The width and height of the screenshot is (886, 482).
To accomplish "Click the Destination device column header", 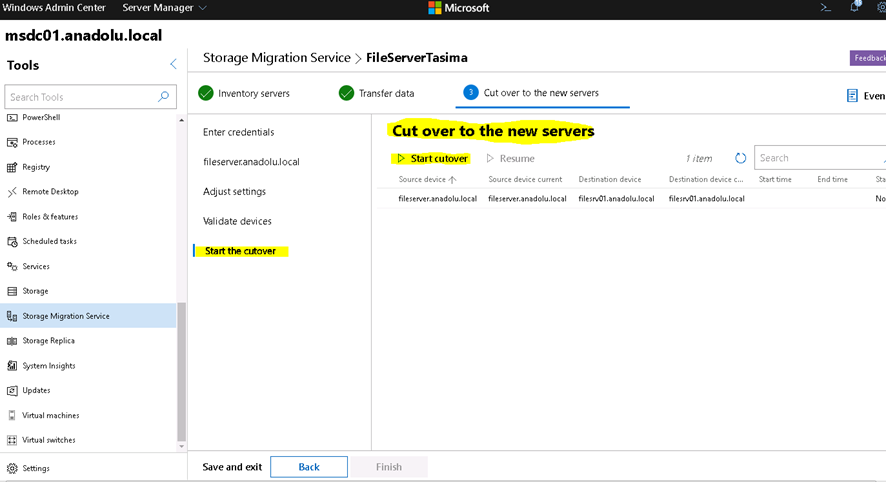I will click(x=610, y=180).
